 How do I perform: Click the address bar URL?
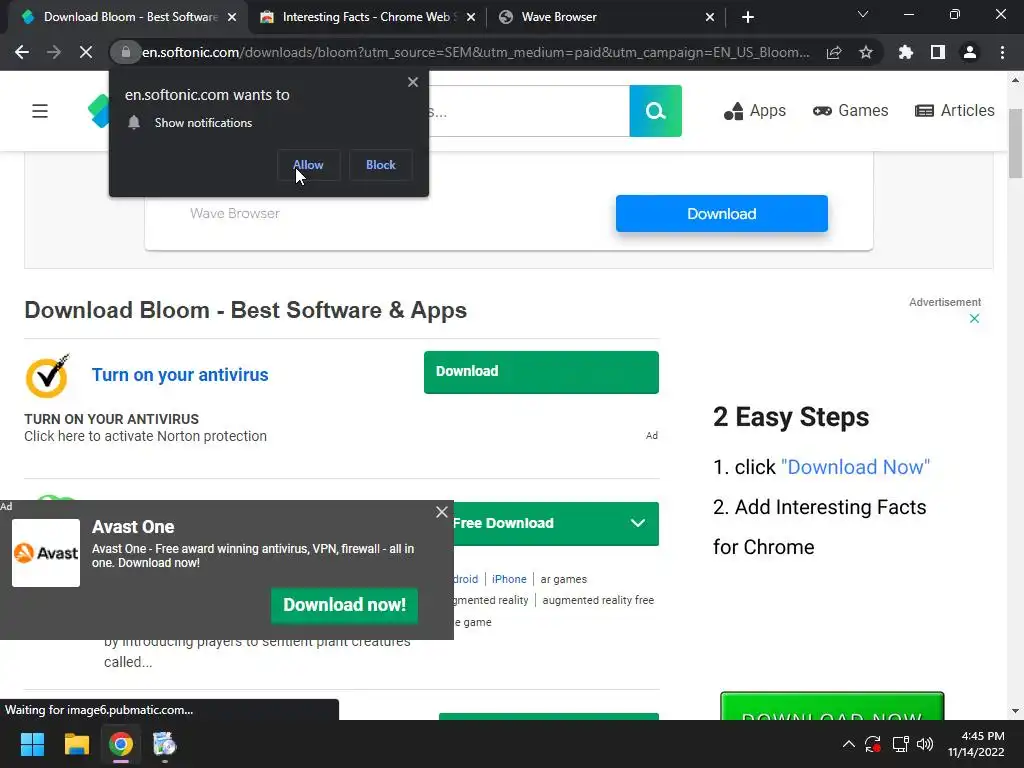tap(475, 52)
